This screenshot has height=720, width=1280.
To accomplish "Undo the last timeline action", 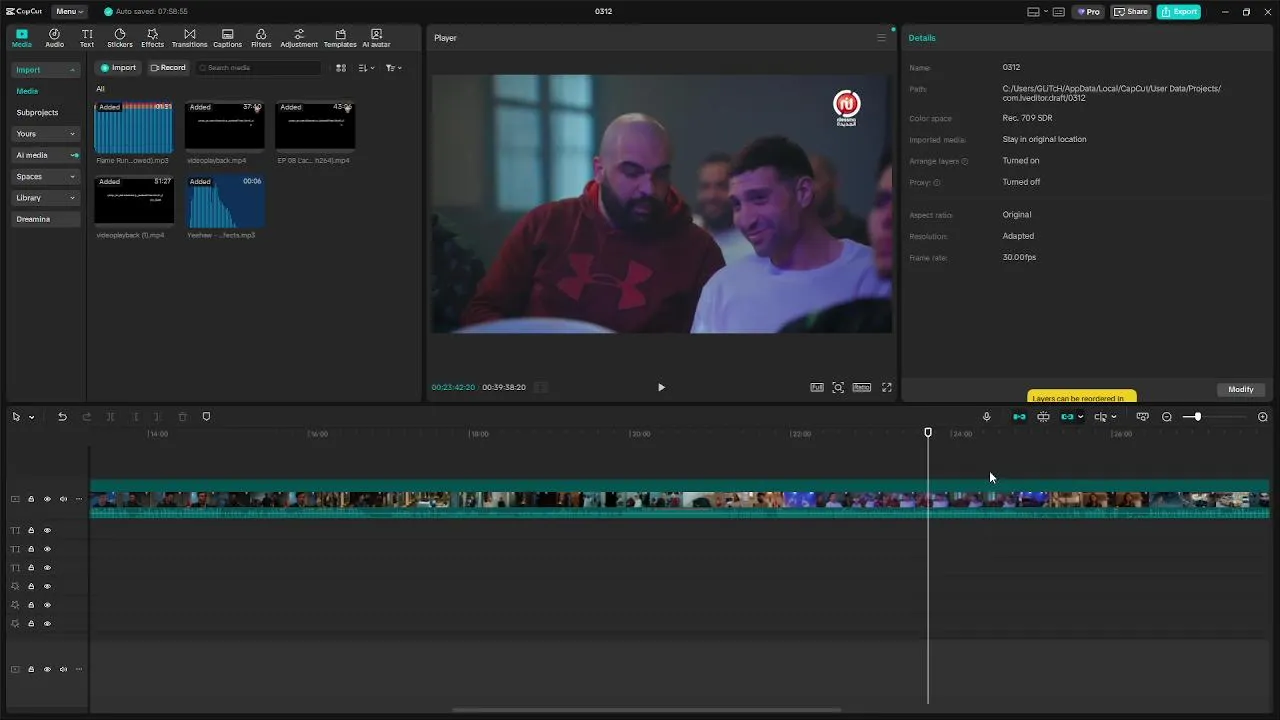I will pos(62,417).
